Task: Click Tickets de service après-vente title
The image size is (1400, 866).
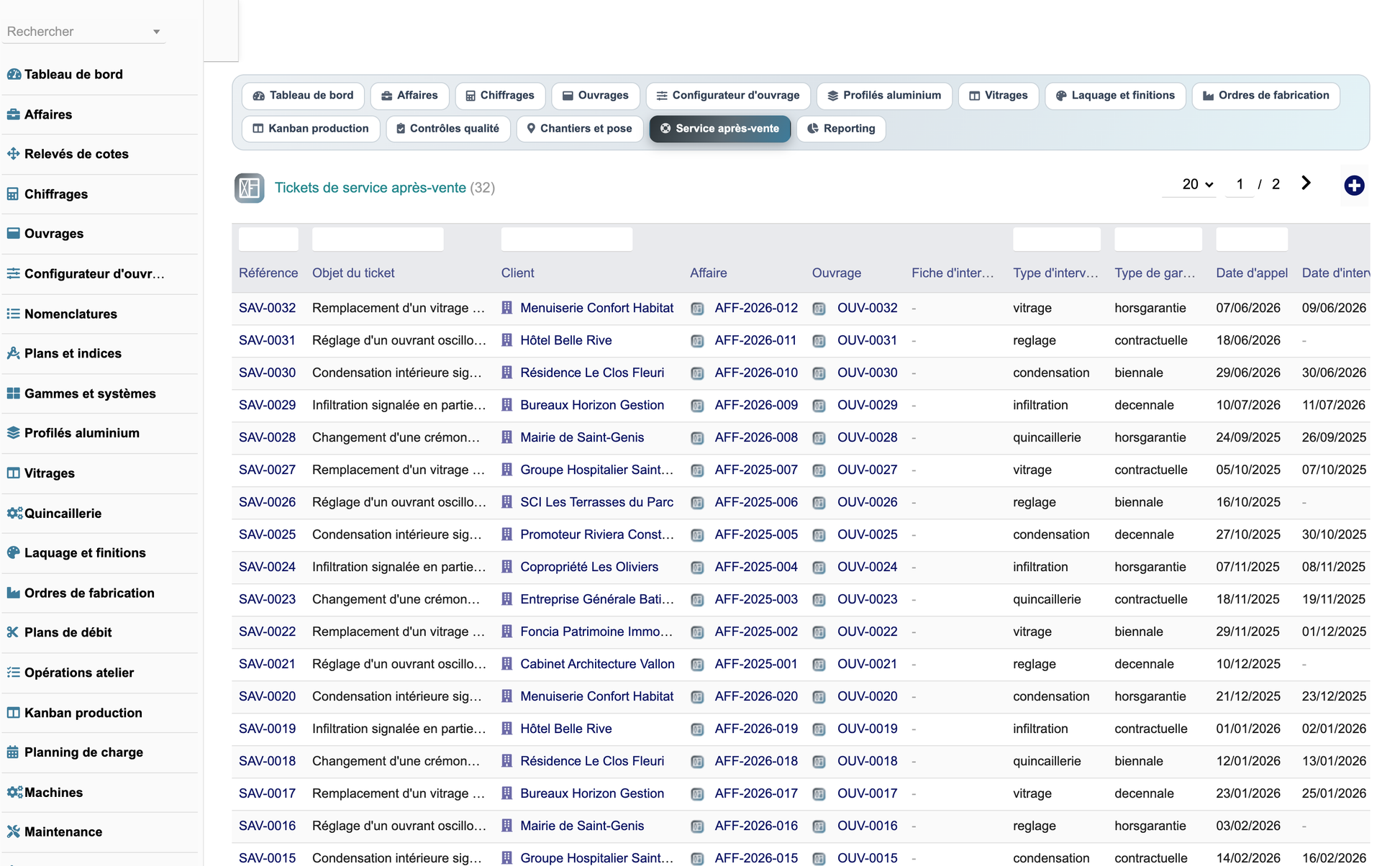Action: pyautogui.click(x=371, y=188)
